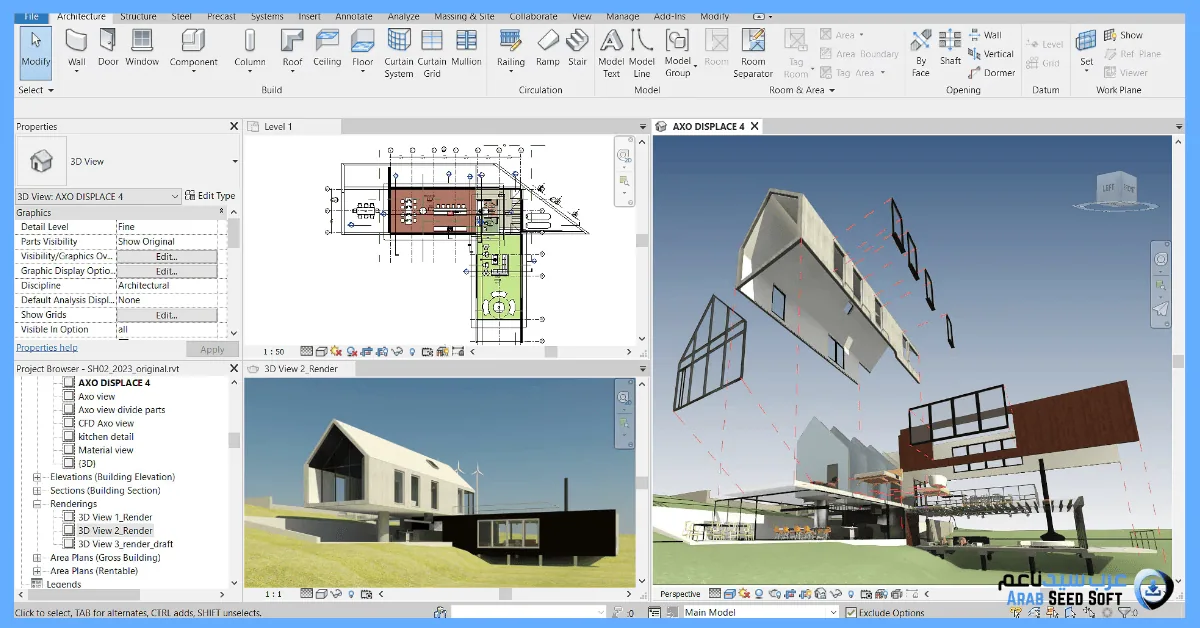Switch to the Architecture ribbon tab
The width and height of the screenshot is (1200, 628).
tap(81, 16)
